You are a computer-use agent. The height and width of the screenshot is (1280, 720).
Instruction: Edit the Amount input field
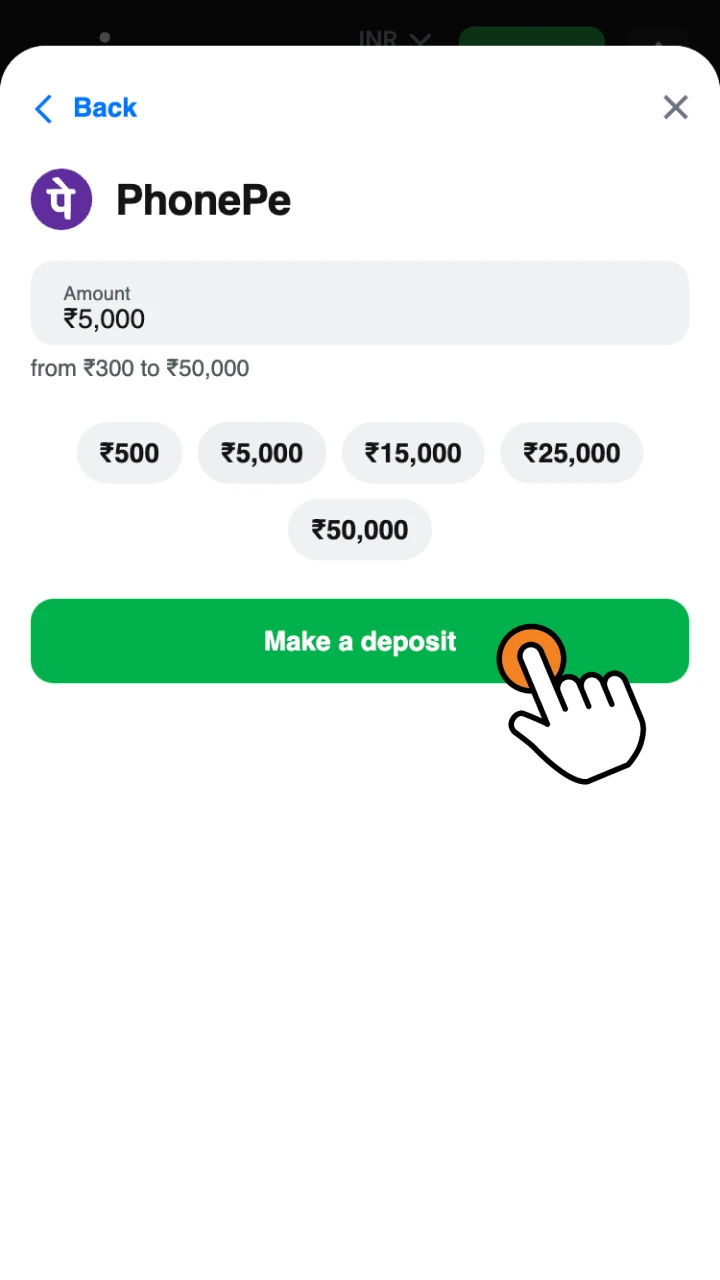[360, 305]
